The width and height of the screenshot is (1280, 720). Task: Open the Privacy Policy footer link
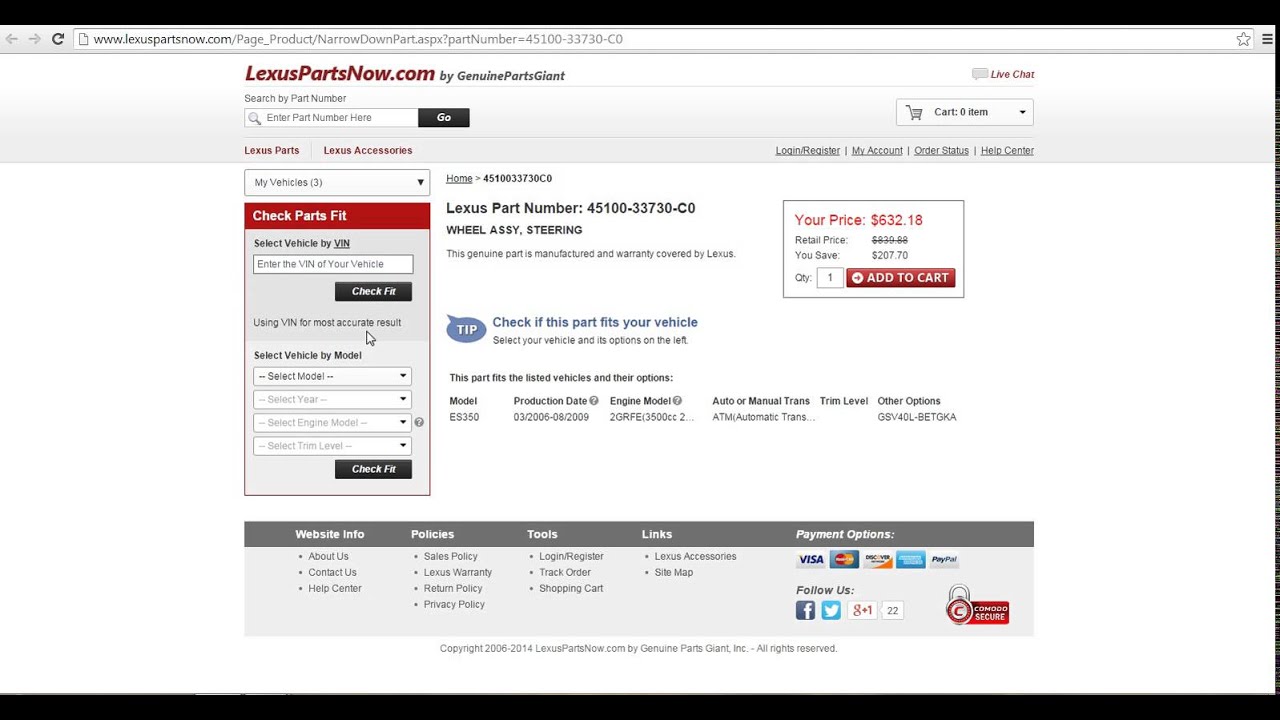[x=454, y=605]
